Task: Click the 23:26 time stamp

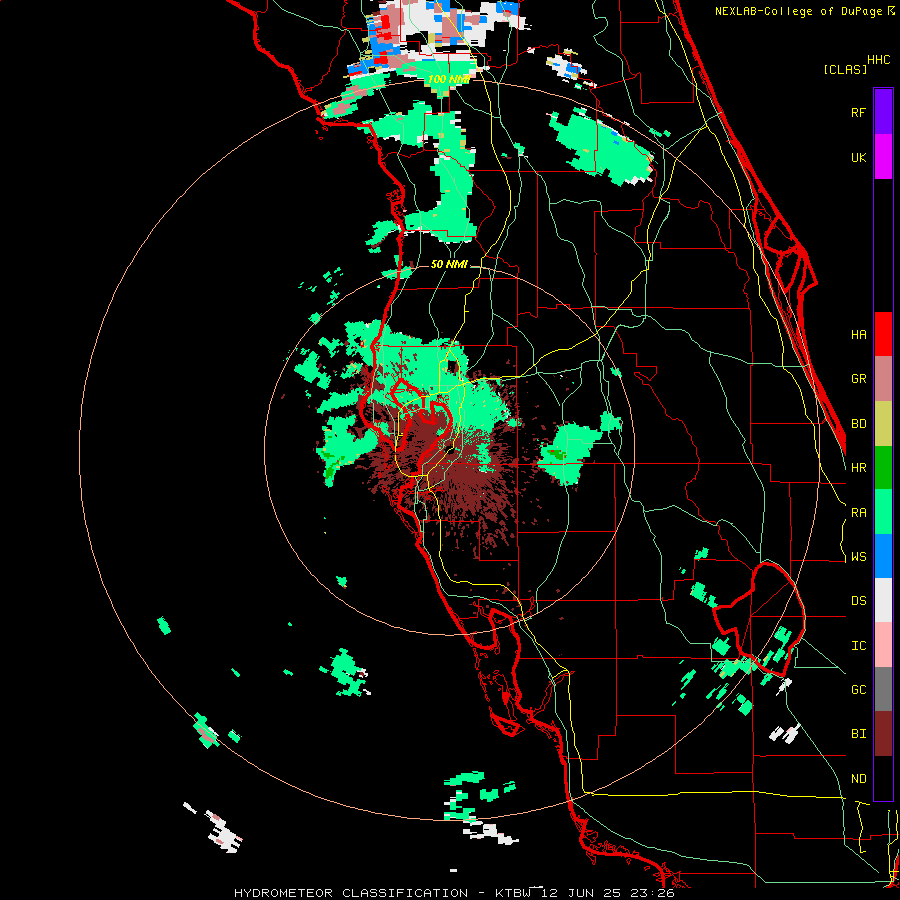Action: (x=654, y=893)
